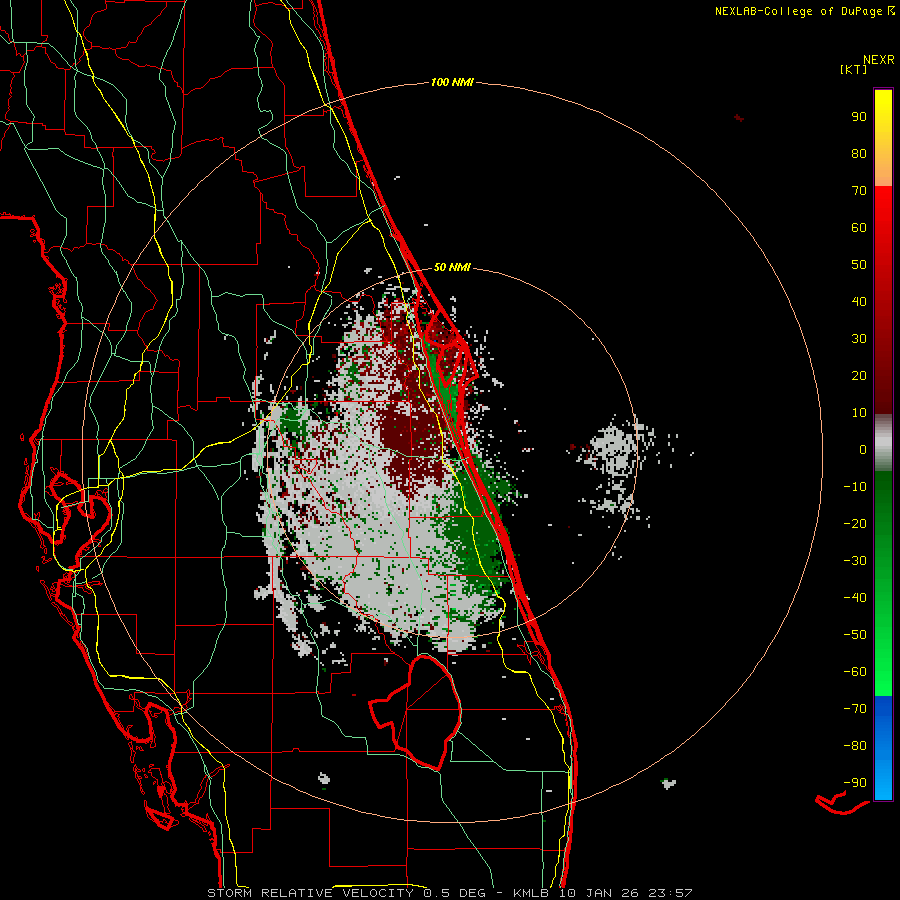This screenshot has width=900, height=900.
Task: Click the [KT] units label
Action: [x=853, y=69]
